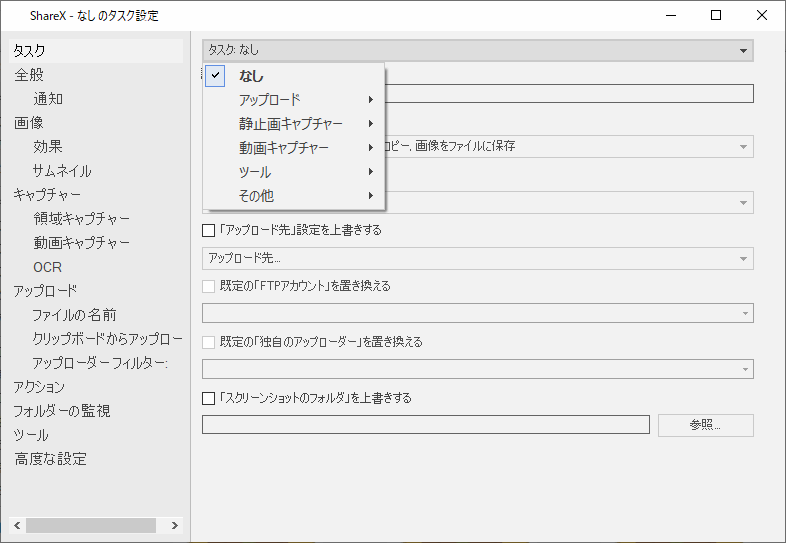786x543 pixels.
Task: Open the アップロード submenu
Action: [x=294, y=100]
